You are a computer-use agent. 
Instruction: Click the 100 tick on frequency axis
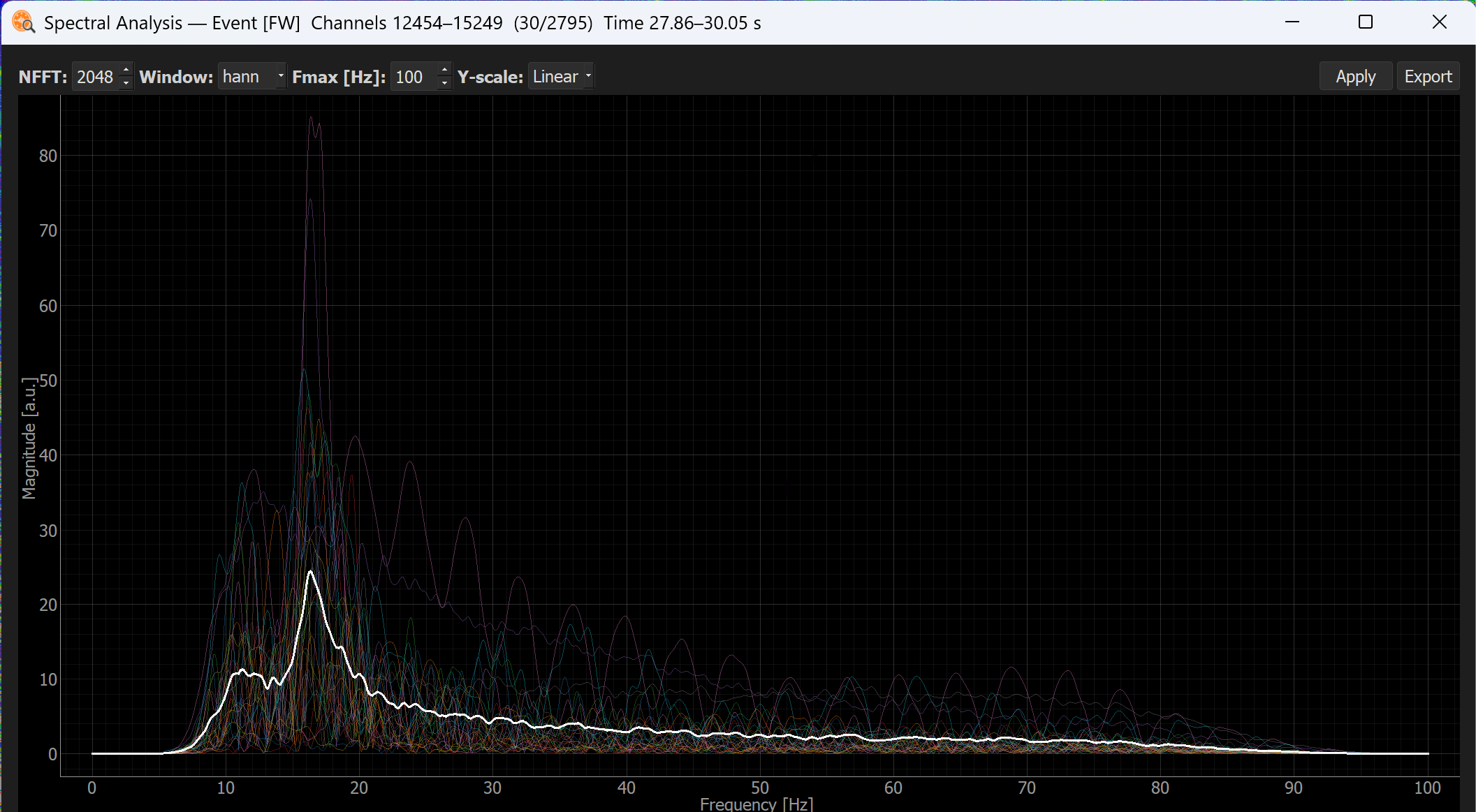(x=1427, y=788)
